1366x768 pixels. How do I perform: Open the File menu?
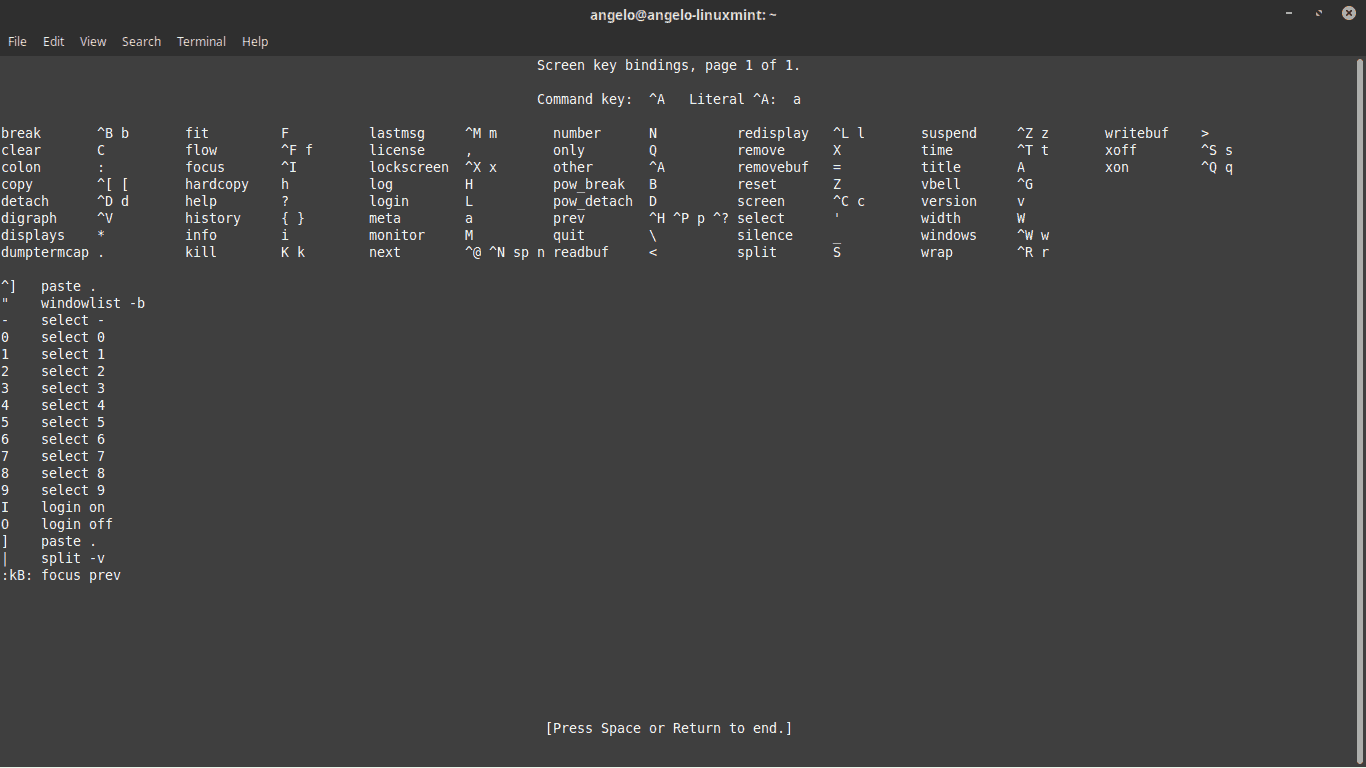17,41
